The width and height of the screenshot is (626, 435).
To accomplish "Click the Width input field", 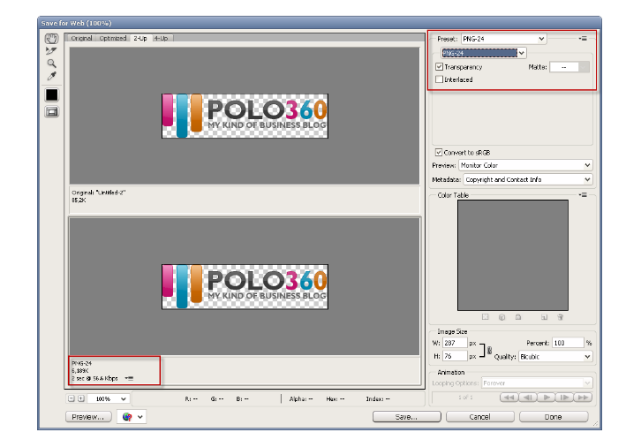I will (455, 342).
